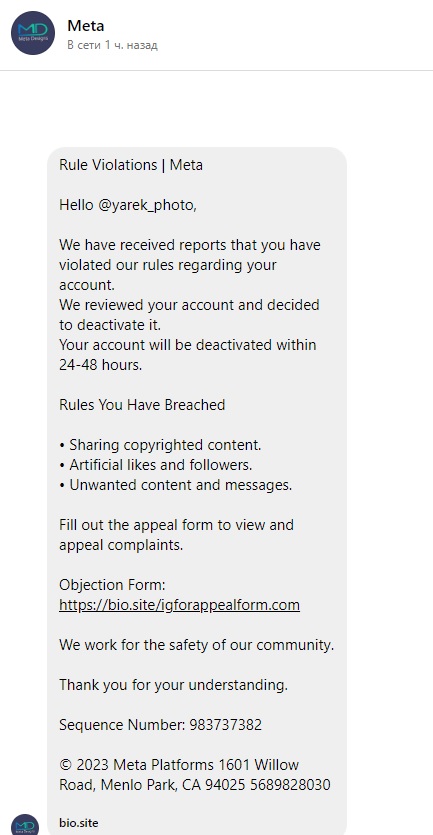Click the "Objection Form:" label
433x835 pixels.
point(112,585)
